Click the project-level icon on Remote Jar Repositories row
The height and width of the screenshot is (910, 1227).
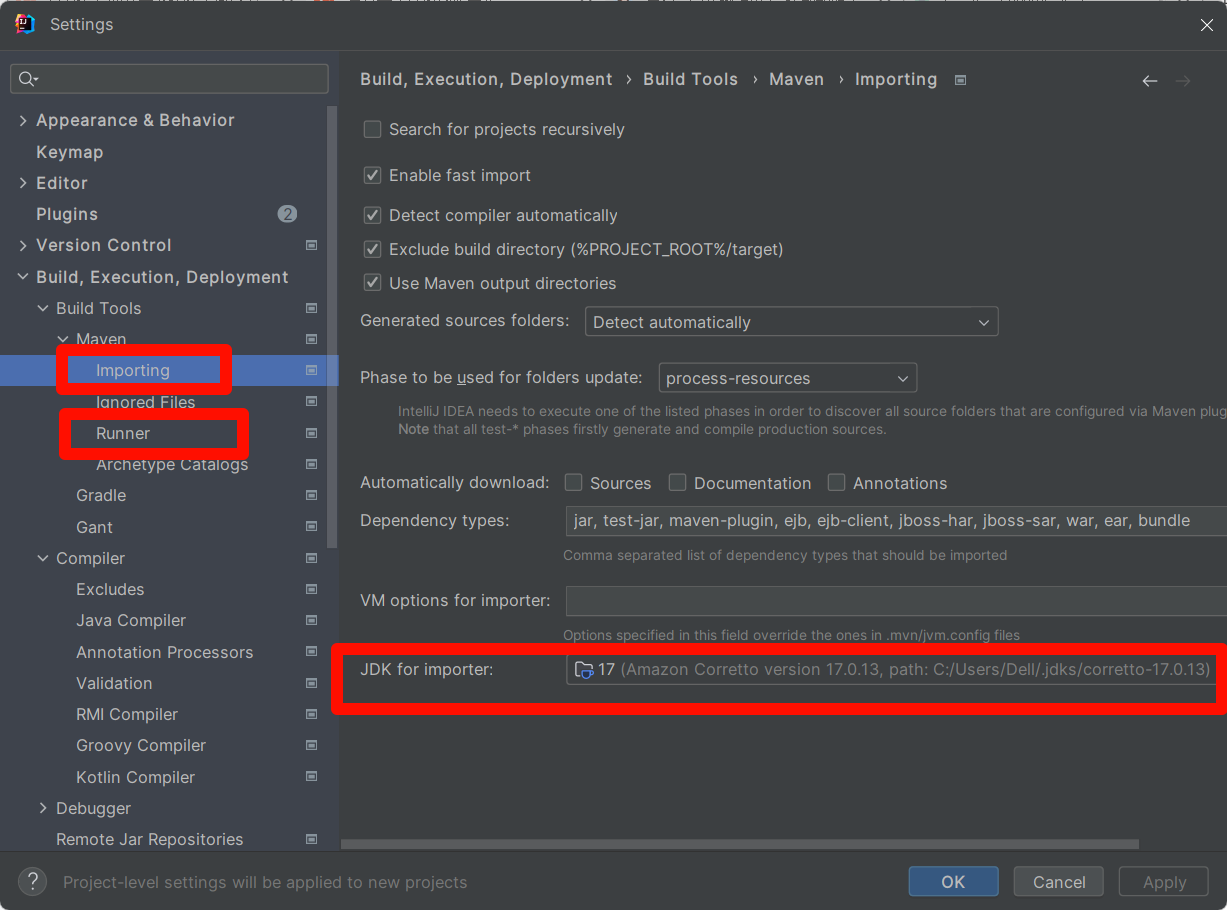(x=312, y=839)
